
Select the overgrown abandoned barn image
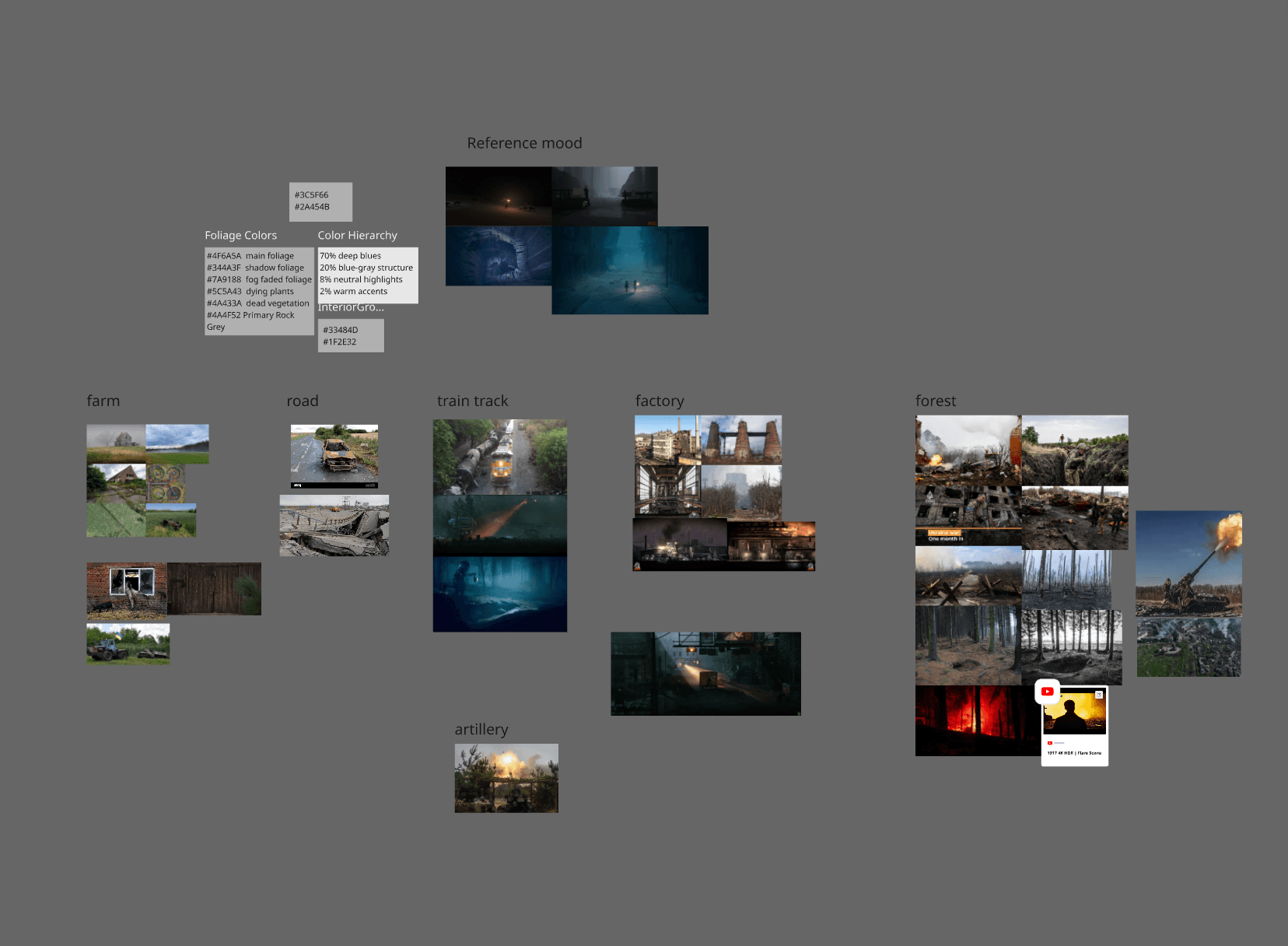coord(116,484)
